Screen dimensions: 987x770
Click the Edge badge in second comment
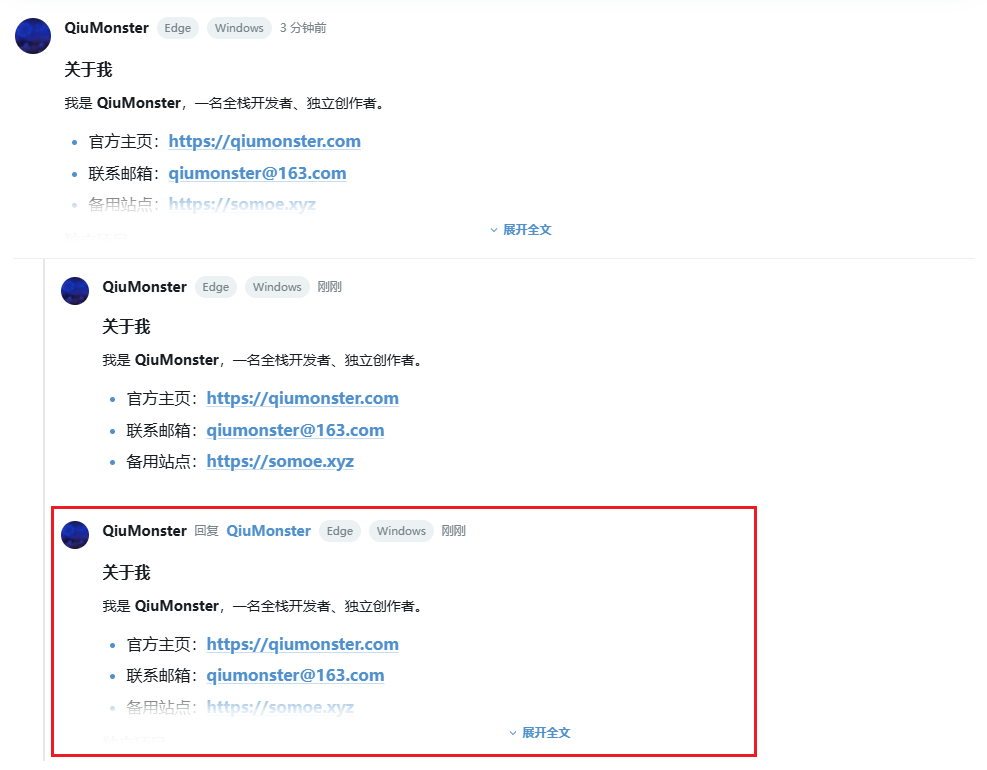(x=216, y=287)
